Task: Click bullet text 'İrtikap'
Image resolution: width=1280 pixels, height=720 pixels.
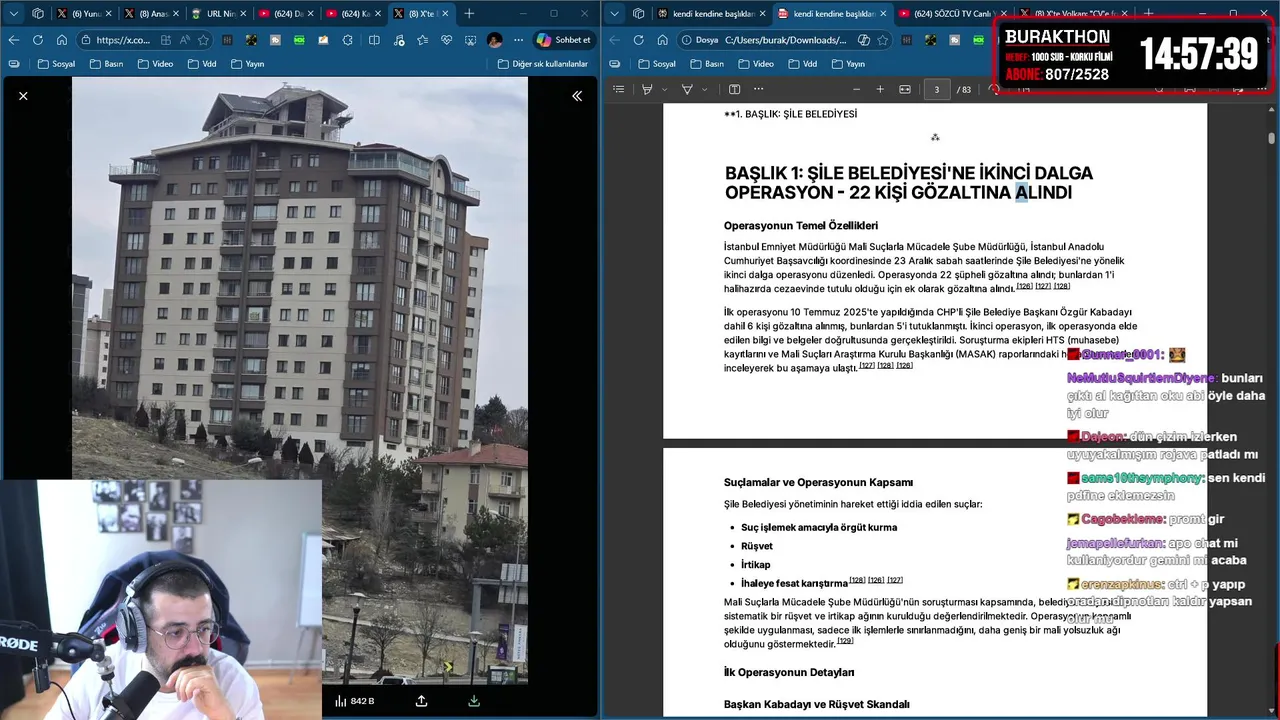Action: point(756,565)
